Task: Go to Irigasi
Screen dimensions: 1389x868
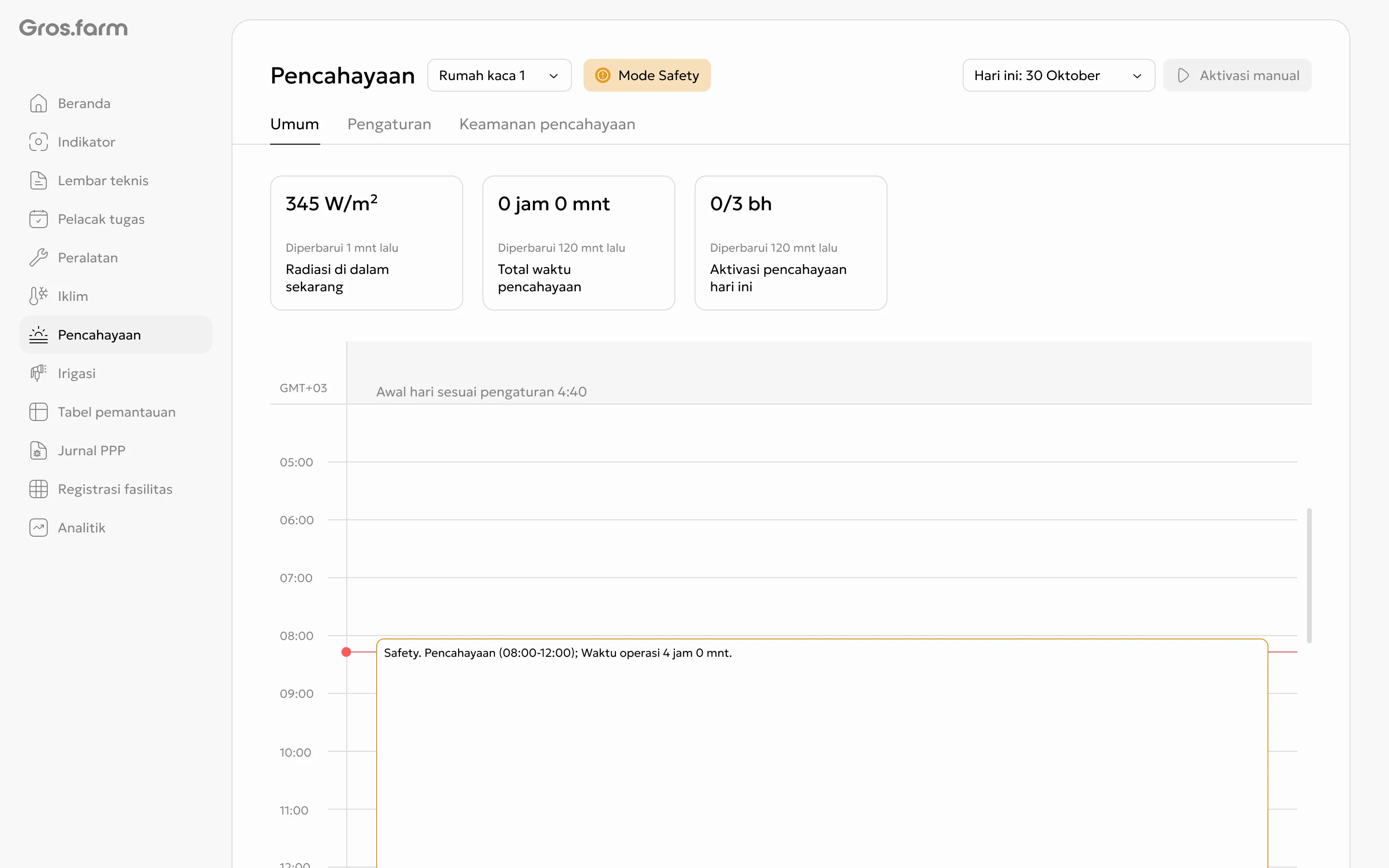Action: [x=115, y=373]
